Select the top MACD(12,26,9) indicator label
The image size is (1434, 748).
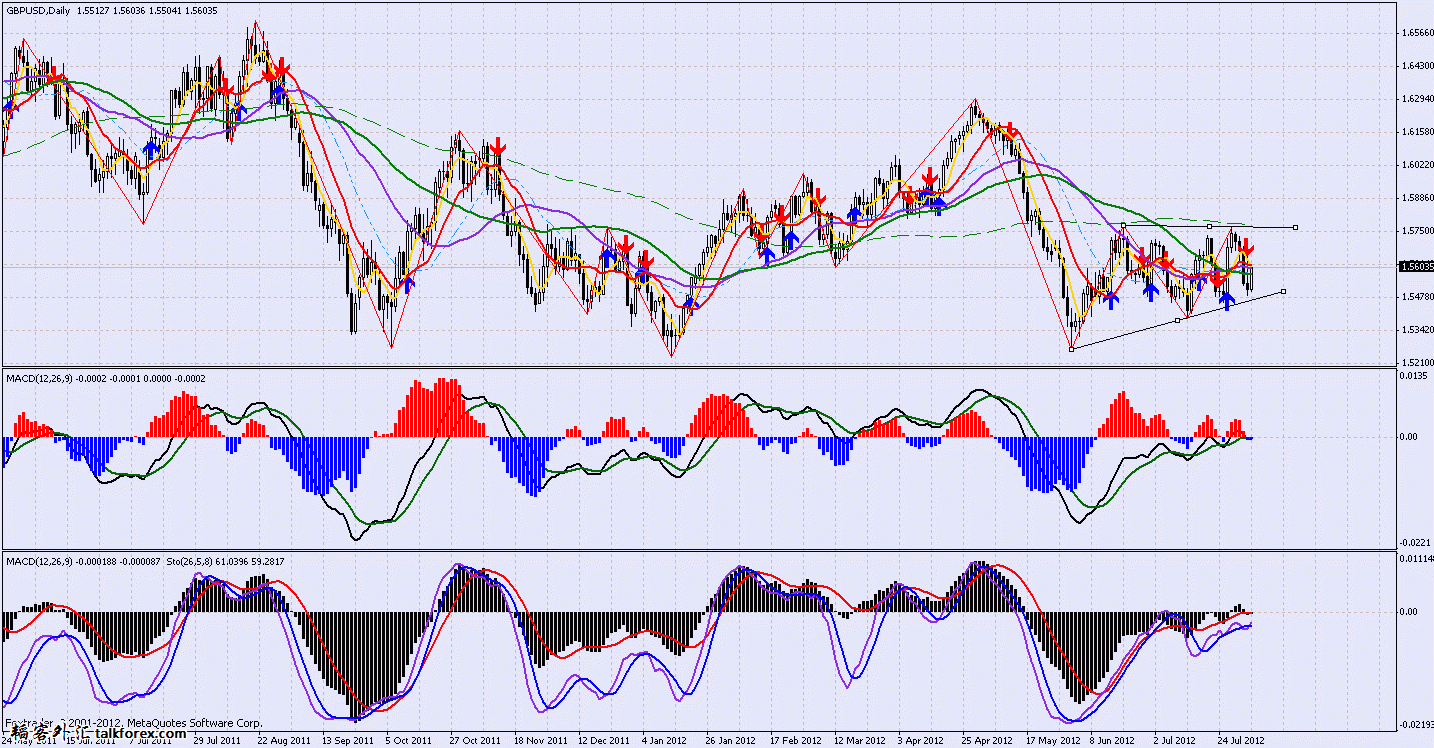click(39, 377)
